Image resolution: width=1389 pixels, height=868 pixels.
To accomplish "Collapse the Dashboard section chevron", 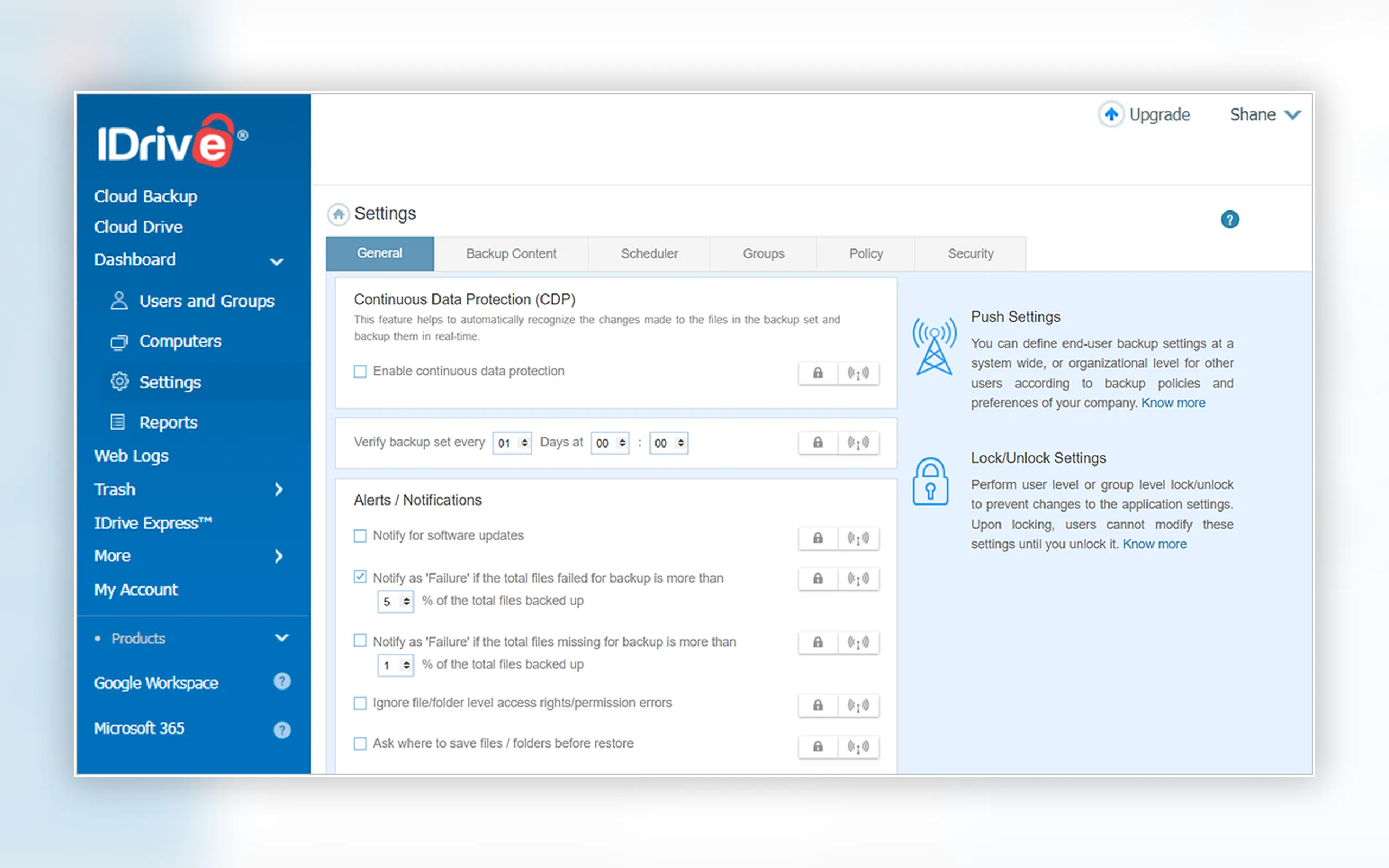I will [x=277, y=262].
